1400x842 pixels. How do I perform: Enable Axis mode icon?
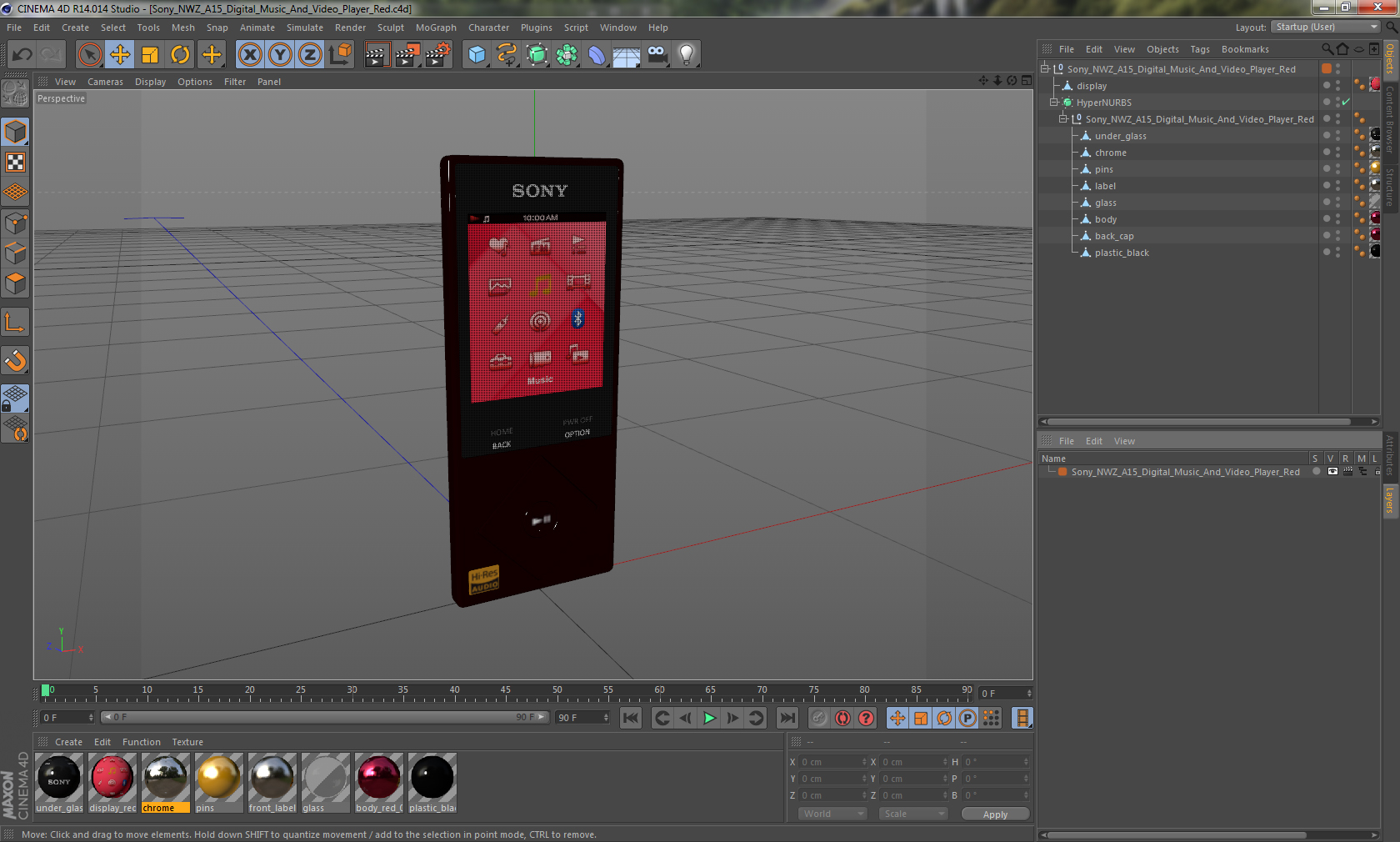pos(15,322)
